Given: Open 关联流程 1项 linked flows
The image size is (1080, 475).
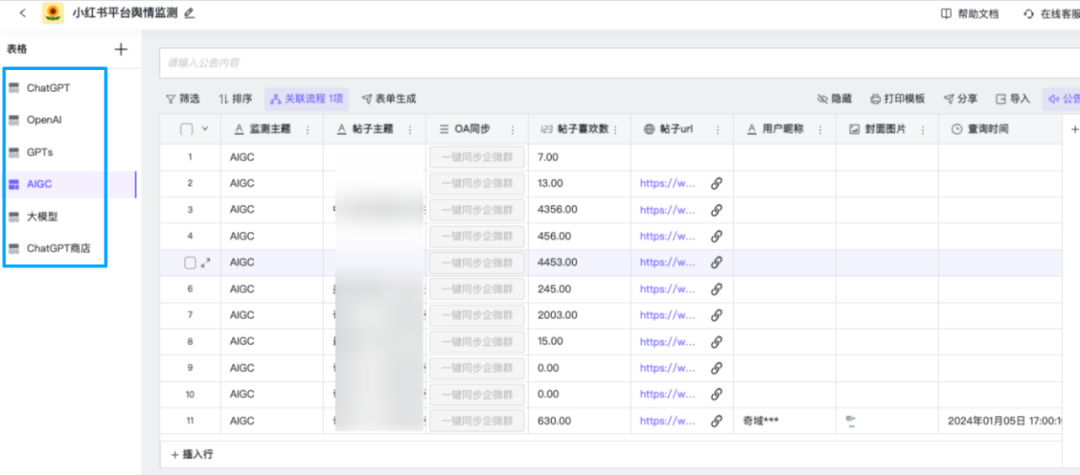Looking at the screenshot, I should click(307, 99).
